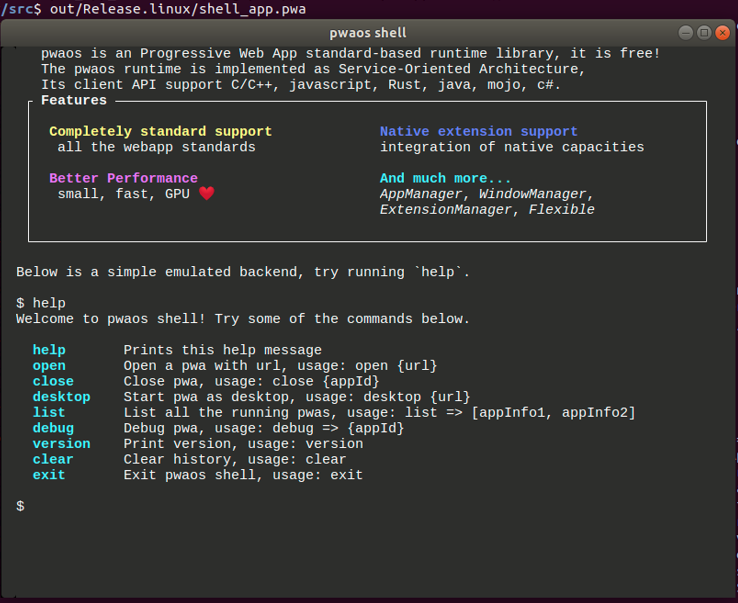The image size is (738, 603).
Task: Click the pwaos shell title bar text
Action: 368,33
